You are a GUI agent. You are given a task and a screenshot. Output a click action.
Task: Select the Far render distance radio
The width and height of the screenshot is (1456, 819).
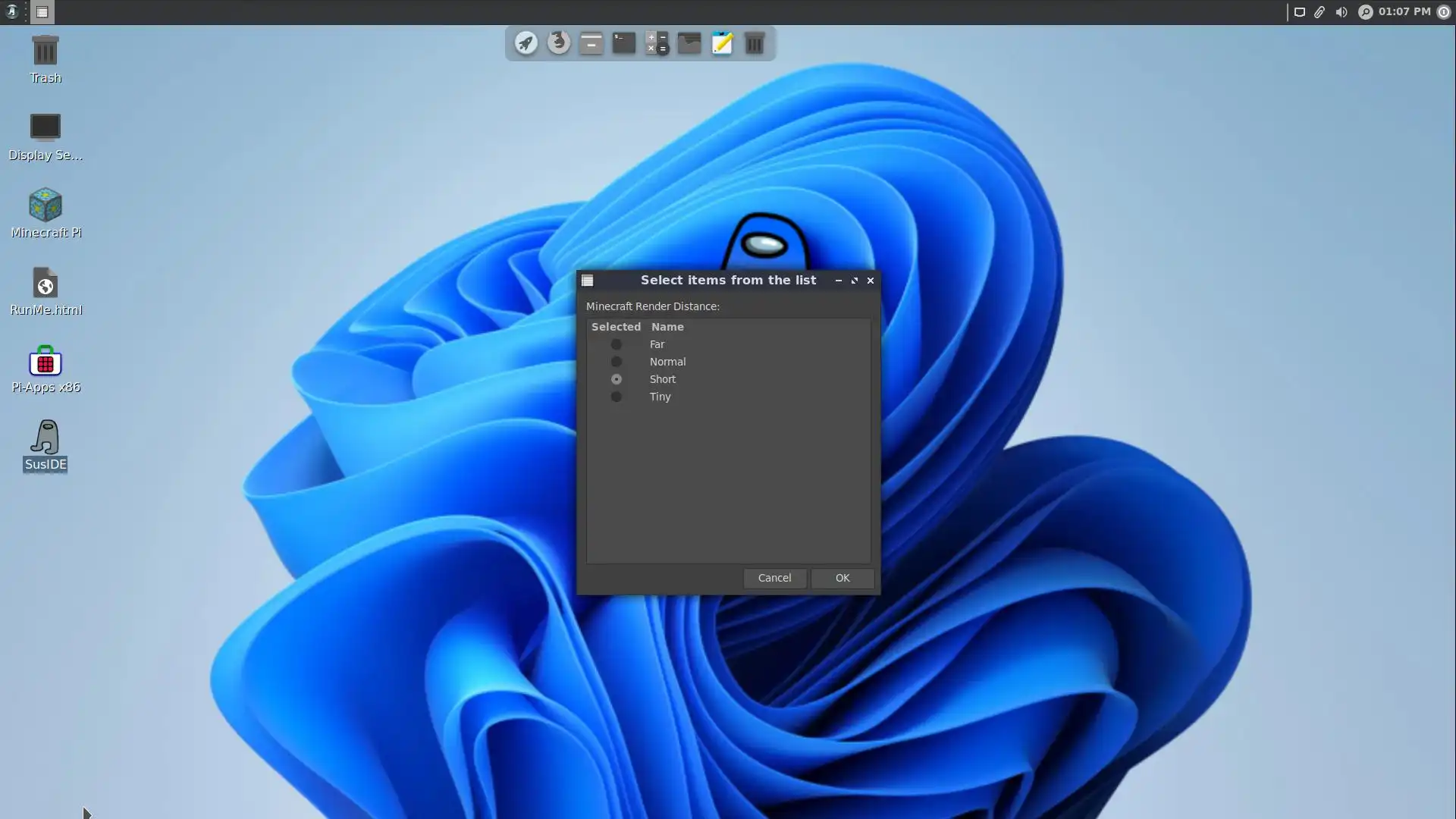(617, 344)
